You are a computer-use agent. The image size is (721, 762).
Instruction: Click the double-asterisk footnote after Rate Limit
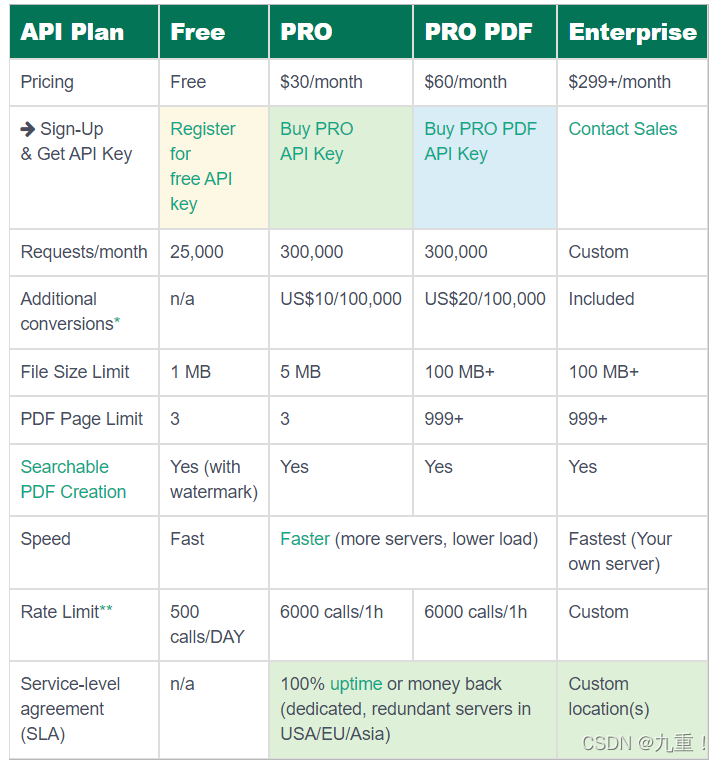tap(106, 609)
